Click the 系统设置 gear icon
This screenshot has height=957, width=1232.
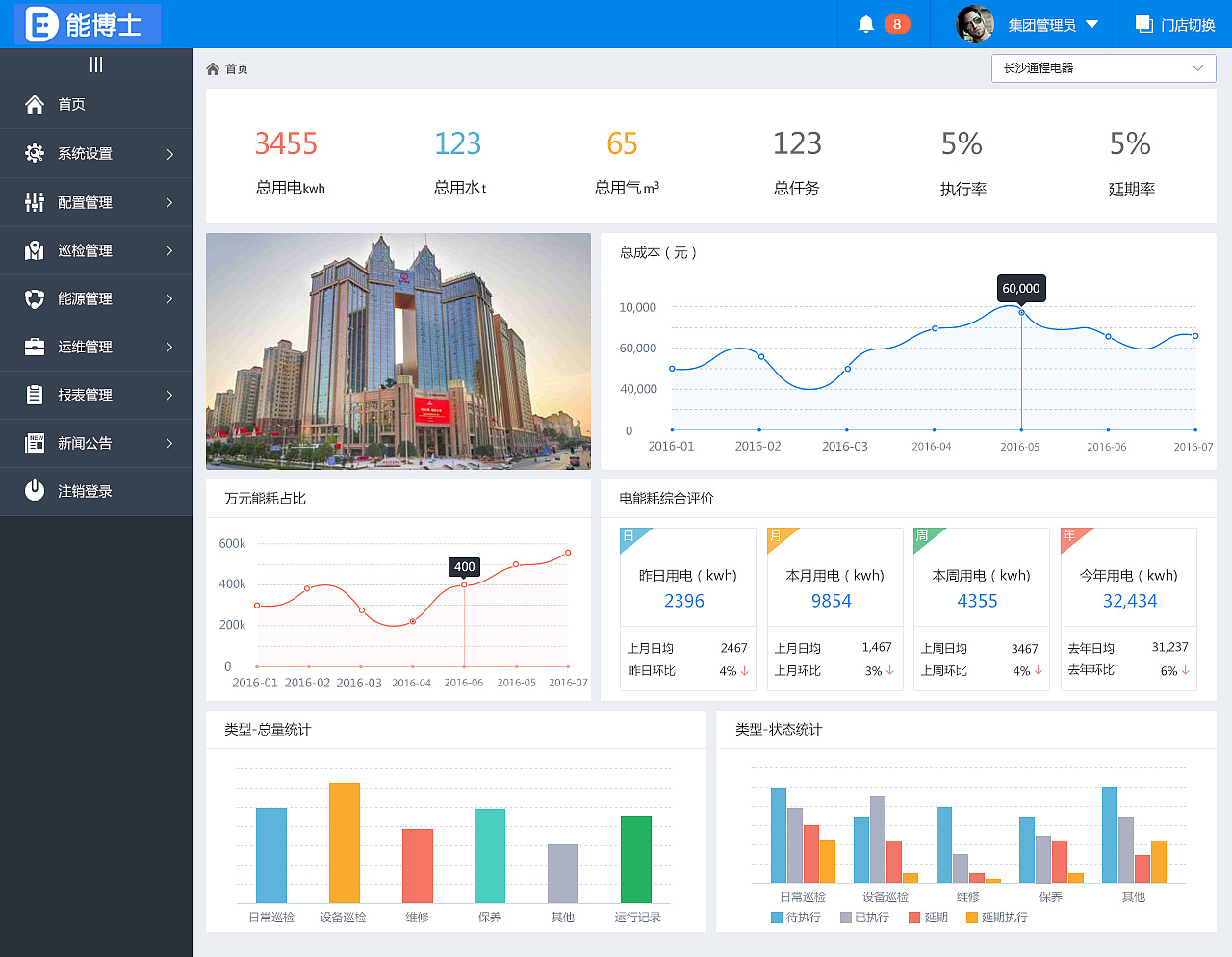(35, 153)
